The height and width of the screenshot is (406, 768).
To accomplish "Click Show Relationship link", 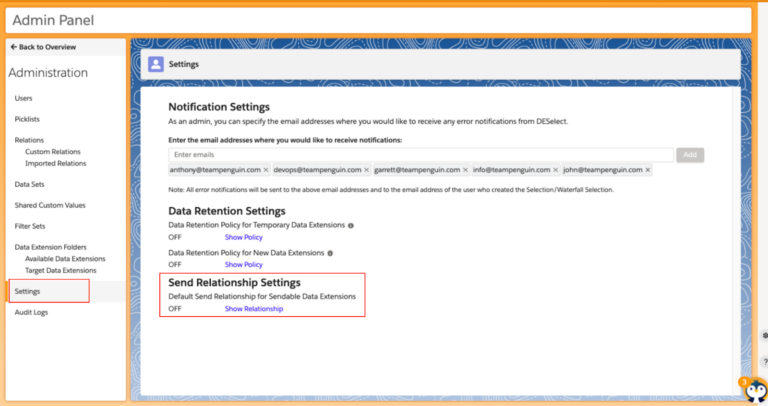I will pyautogui.click(x=253, y=309).
